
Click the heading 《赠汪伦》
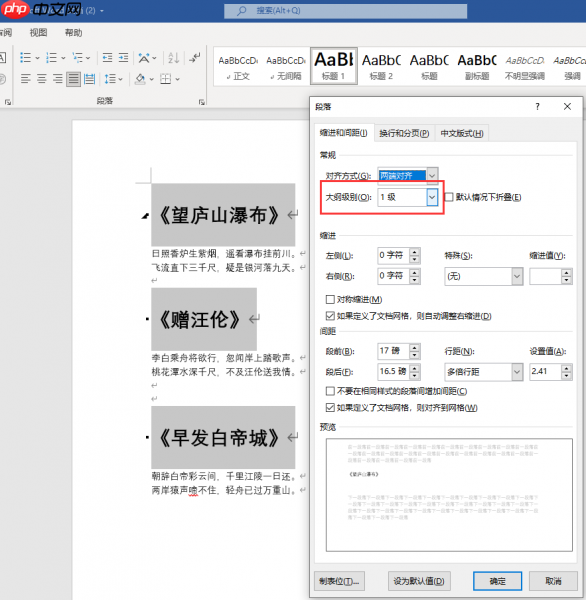point(199,320)
